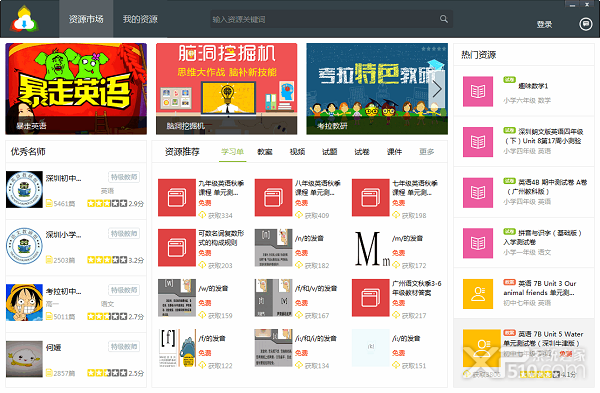Click pink book icon for 英语4B 期中测试卷
The image size is (600, 393).
[x=478, y=192]
